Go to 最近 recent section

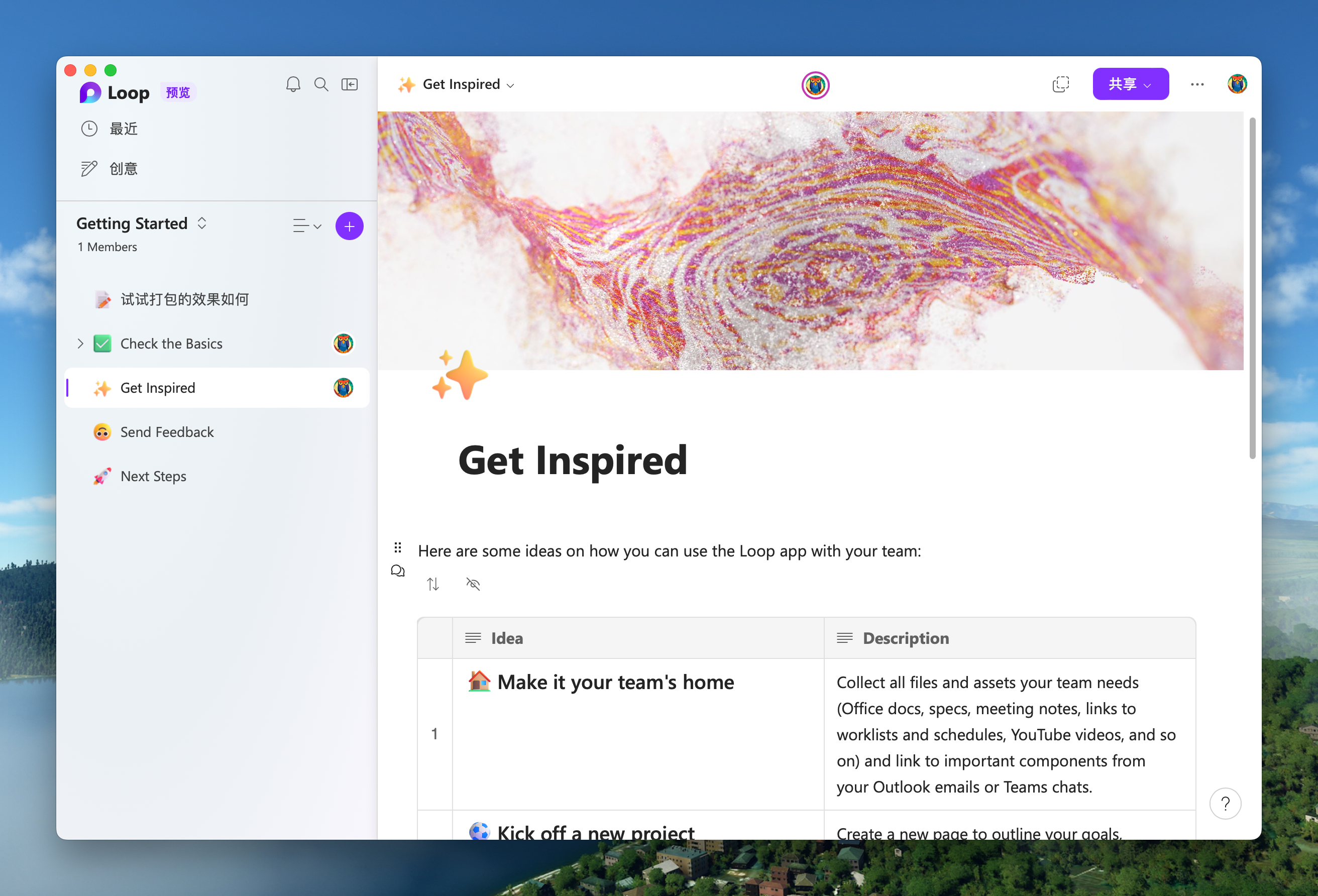point(123,129)
